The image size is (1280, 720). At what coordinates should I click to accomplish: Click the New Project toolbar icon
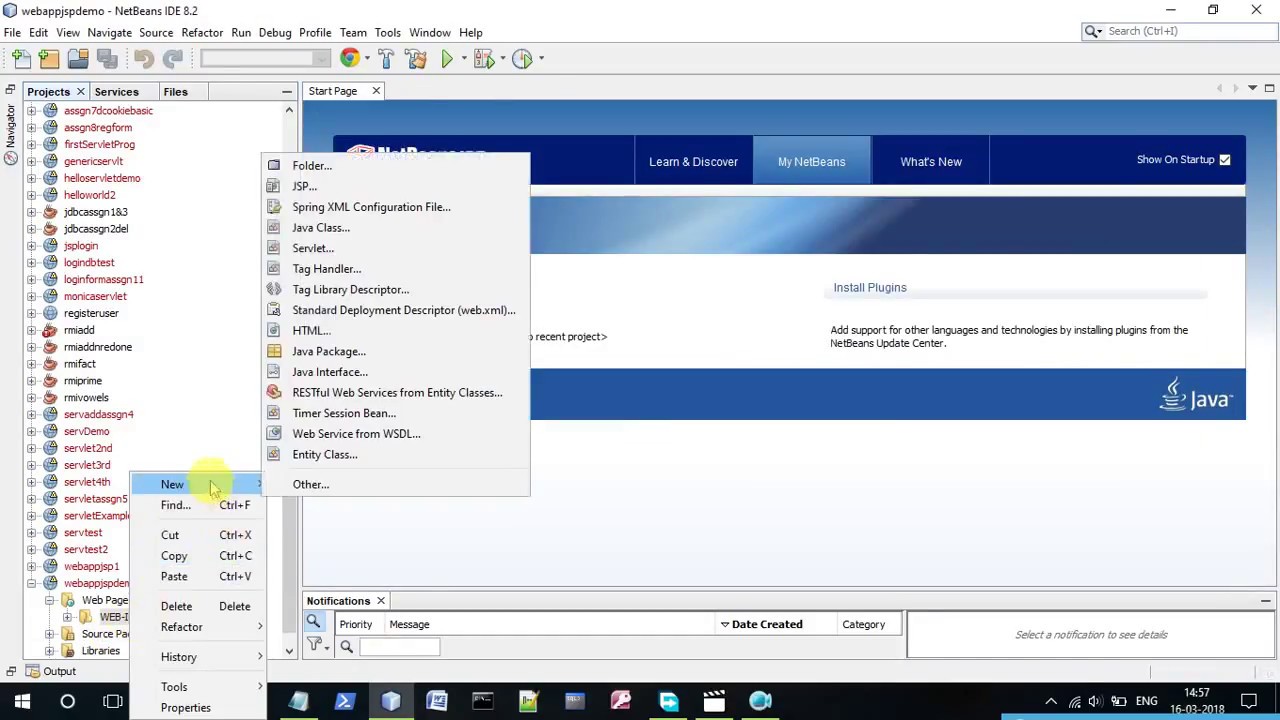click(x=49, y=59)
